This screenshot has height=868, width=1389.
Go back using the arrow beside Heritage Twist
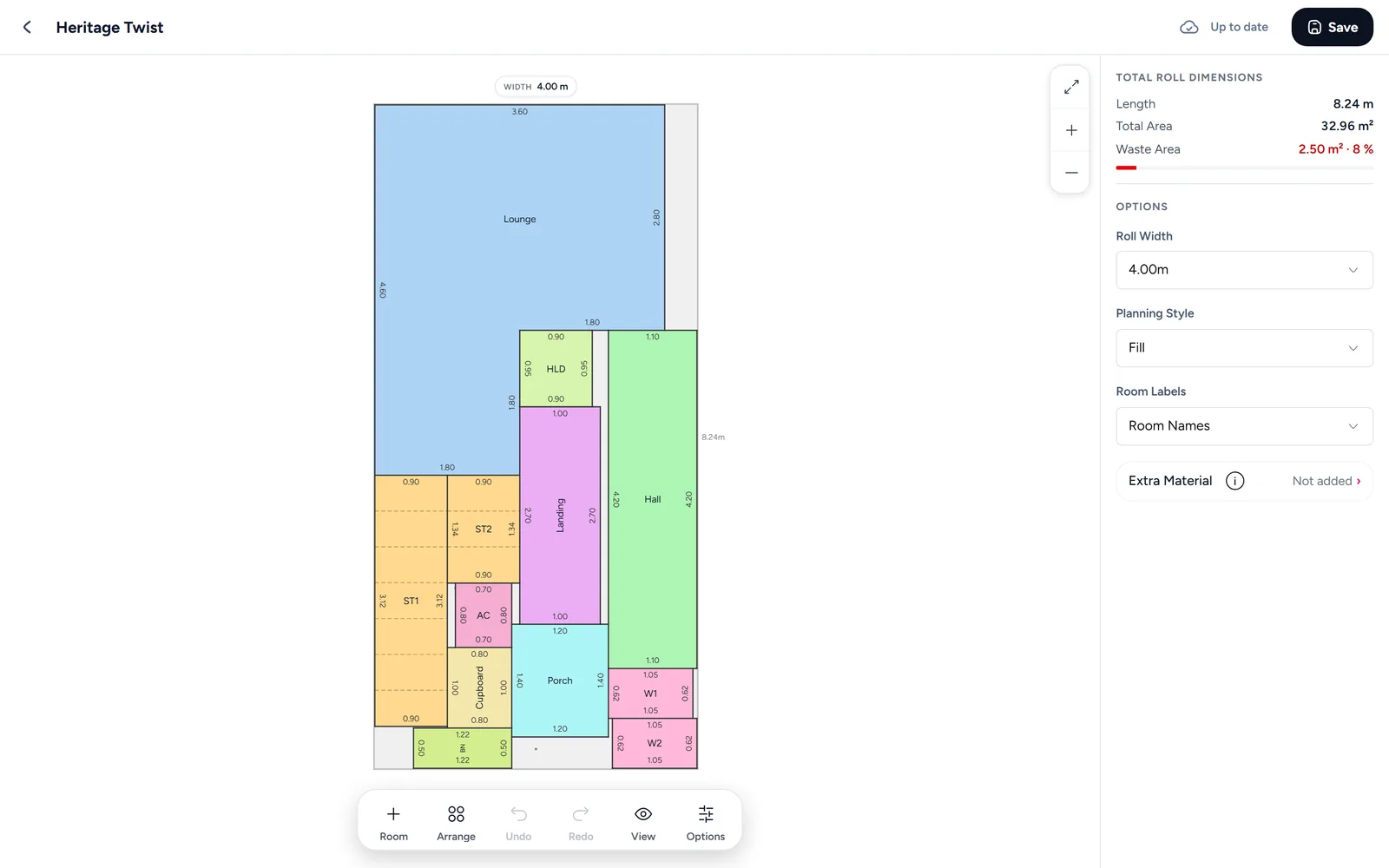point(27,28)
